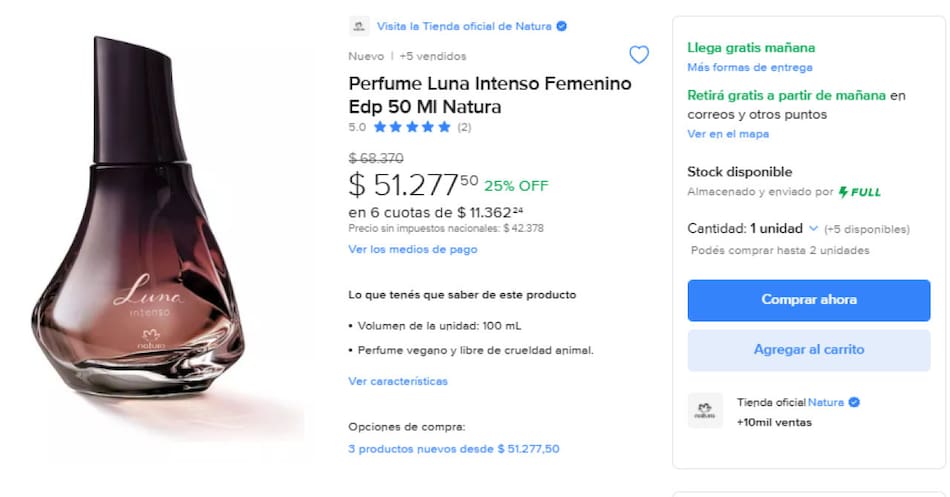Click the Perfume Luna Intenso product title
The height and width of the screenshot is (497, 950).
489,95
